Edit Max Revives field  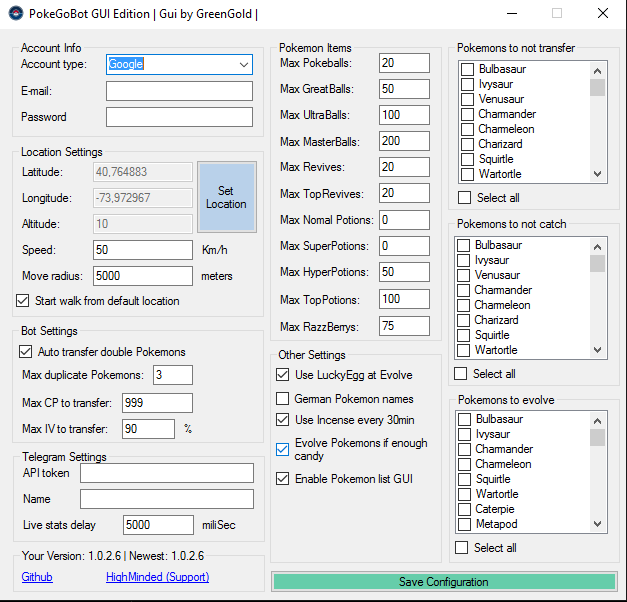tap(404, 167)
